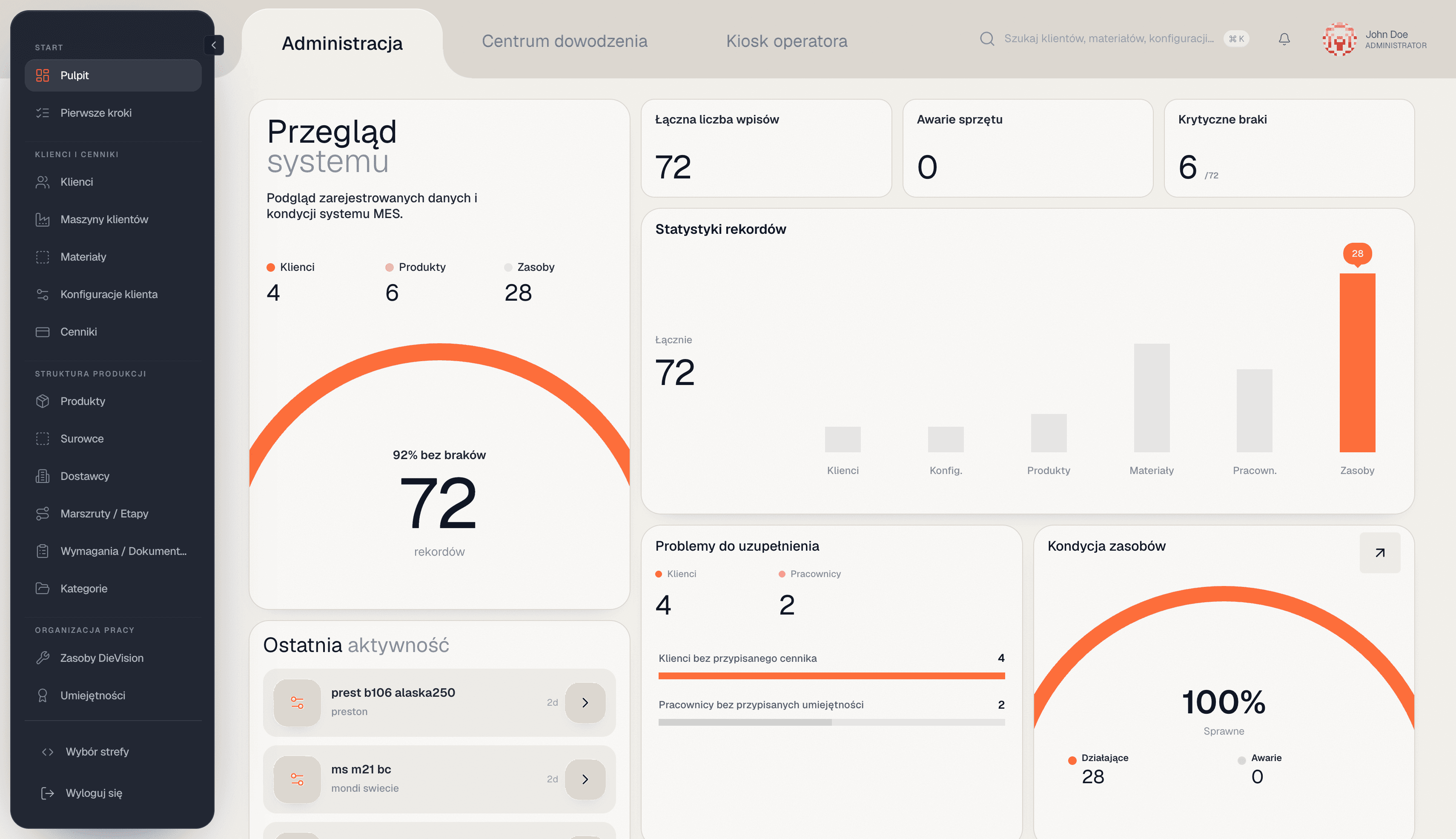The width and height of the screenshot is (1456, 839).
Task: Click the 'Ostatnia aktywność' heading
Action: (356, 645)
